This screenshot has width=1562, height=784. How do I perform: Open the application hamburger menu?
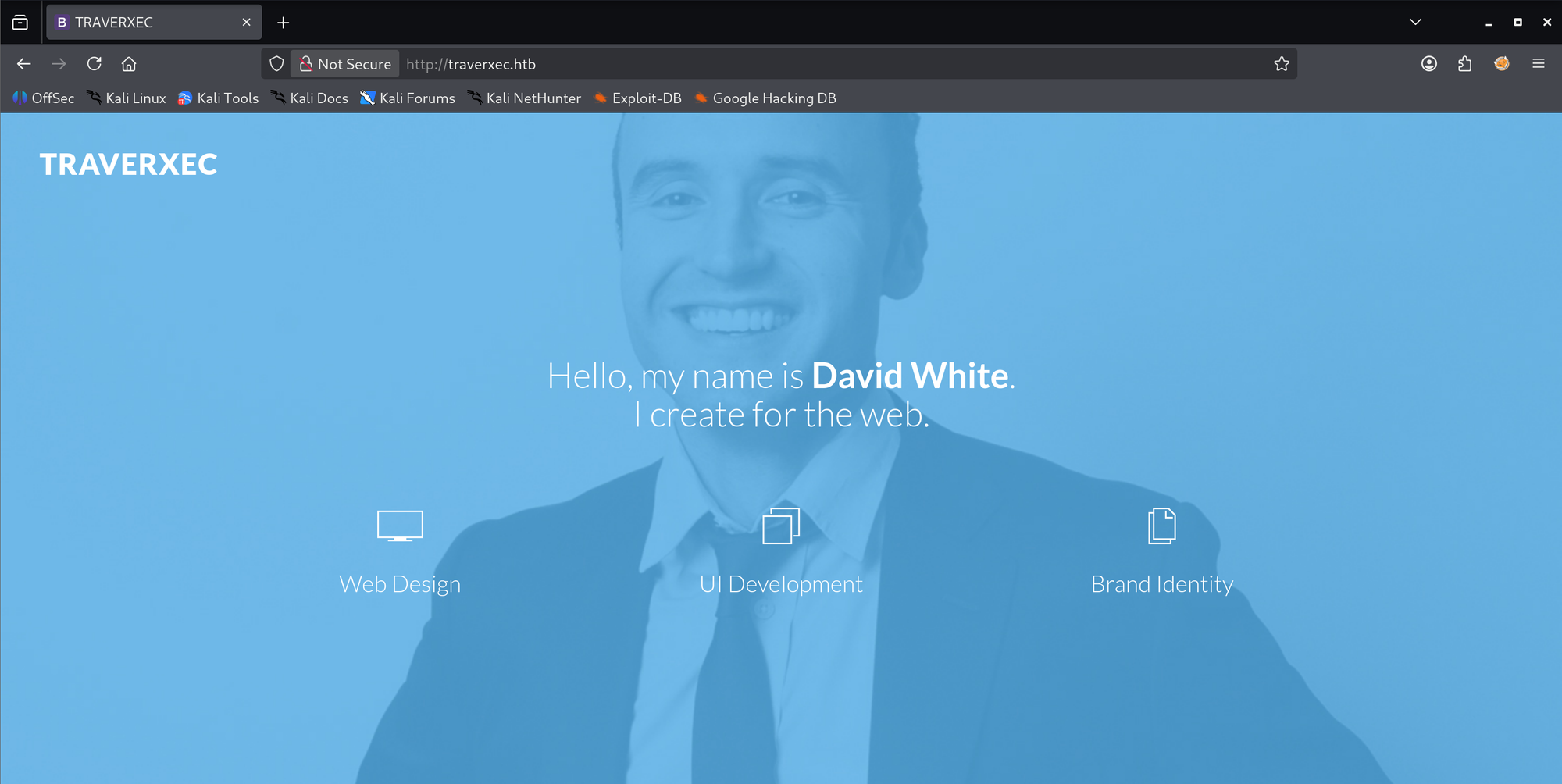point(1539,64)
